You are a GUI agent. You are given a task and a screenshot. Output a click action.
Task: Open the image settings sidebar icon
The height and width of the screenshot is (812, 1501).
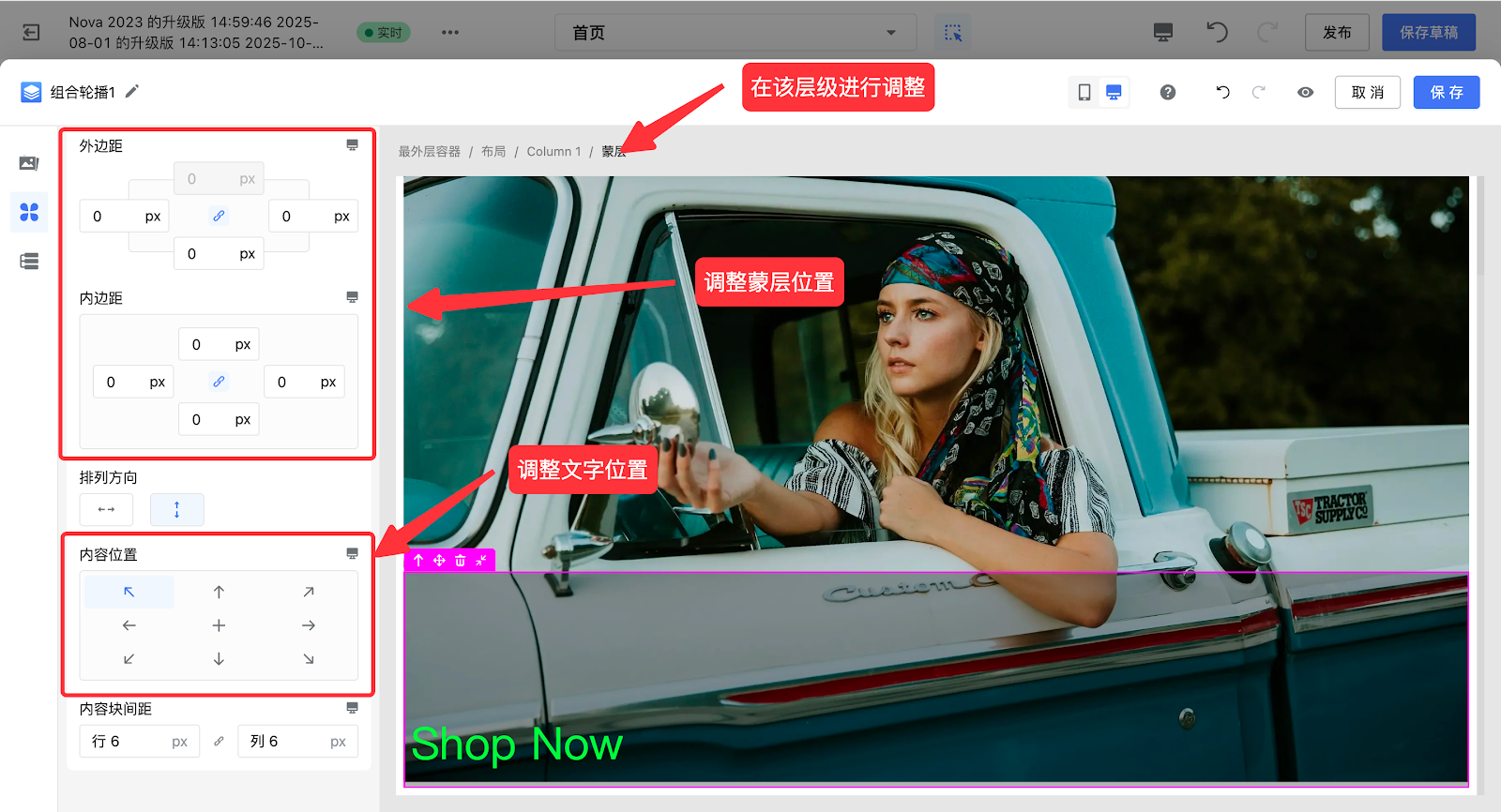coord(29,164)
